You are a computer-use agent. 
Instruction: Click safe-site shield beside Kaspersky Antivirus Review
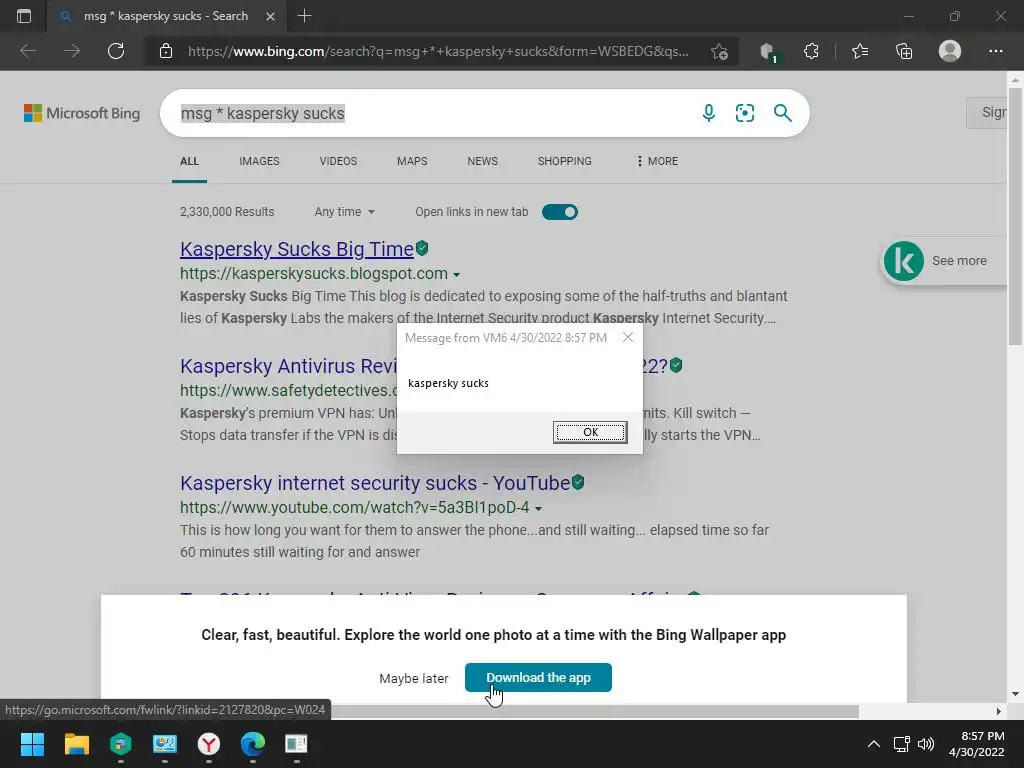pos(677,365)
